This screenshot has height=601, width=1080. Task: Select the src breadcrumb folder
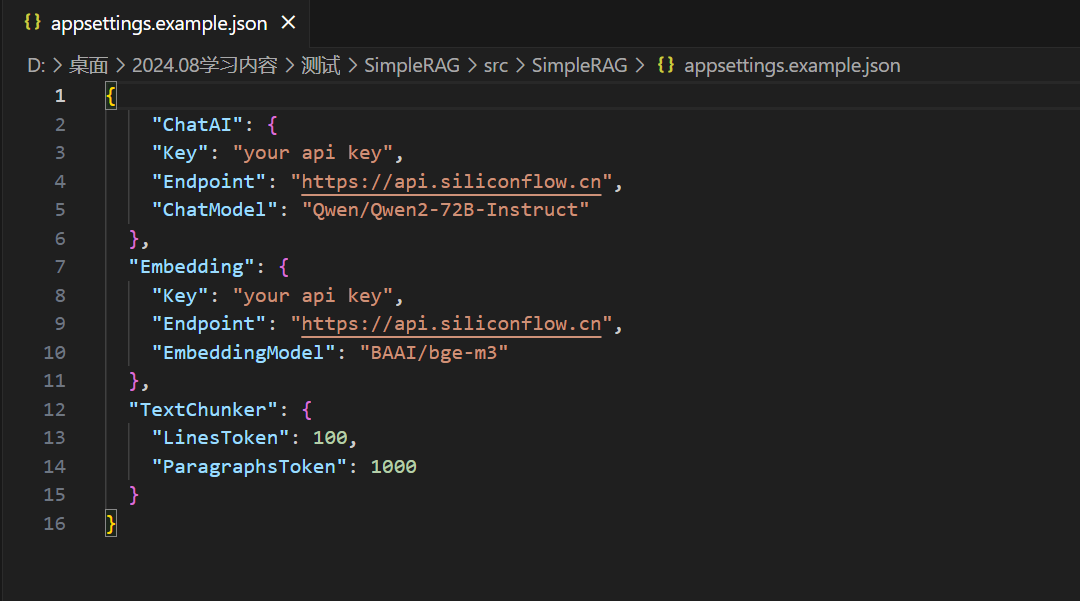(495, 65)
